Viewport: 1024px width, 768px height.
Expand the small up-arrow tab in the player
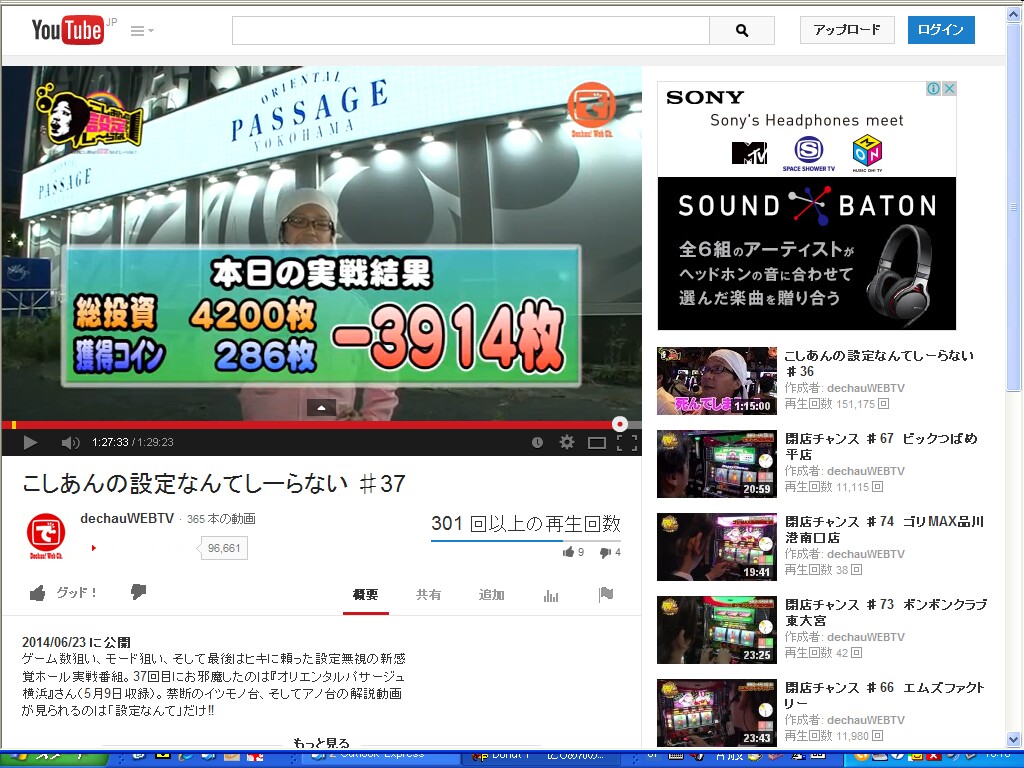coord(321,408)
